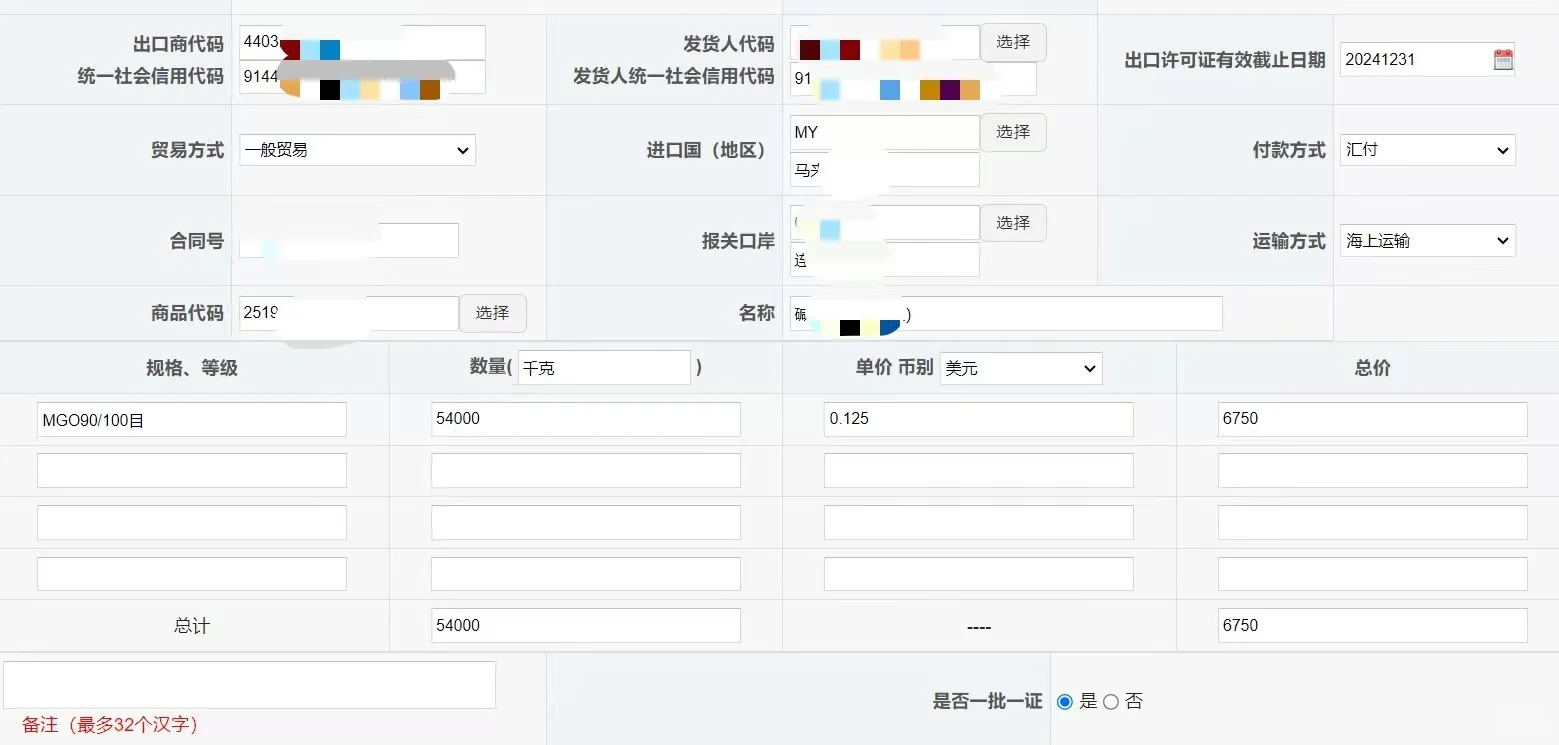
Task: Change the currency dropdown from 美元
Action: coord(1019,368)
